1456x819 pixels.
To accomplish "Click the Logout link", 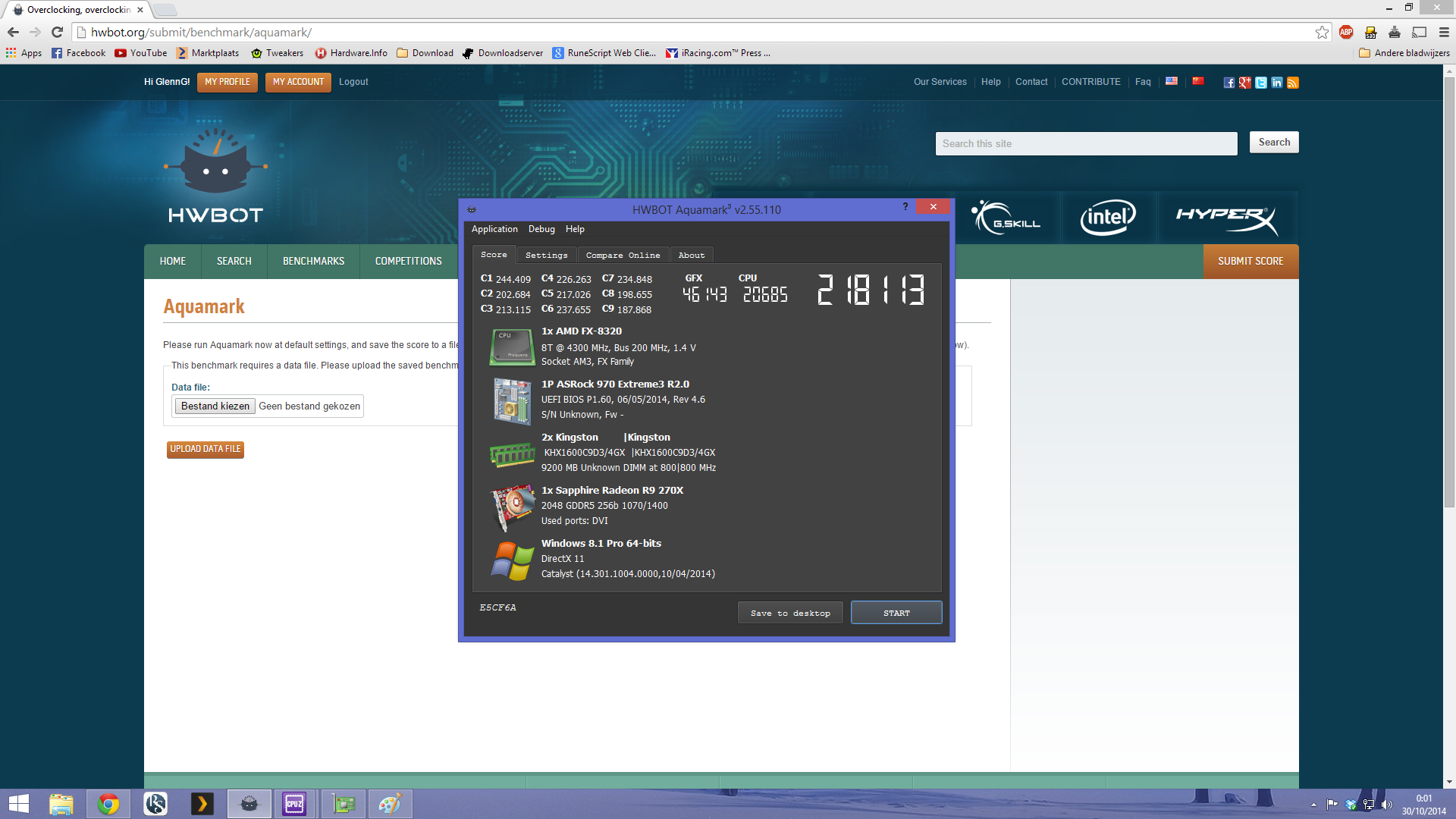I will (x=353, y=82).
